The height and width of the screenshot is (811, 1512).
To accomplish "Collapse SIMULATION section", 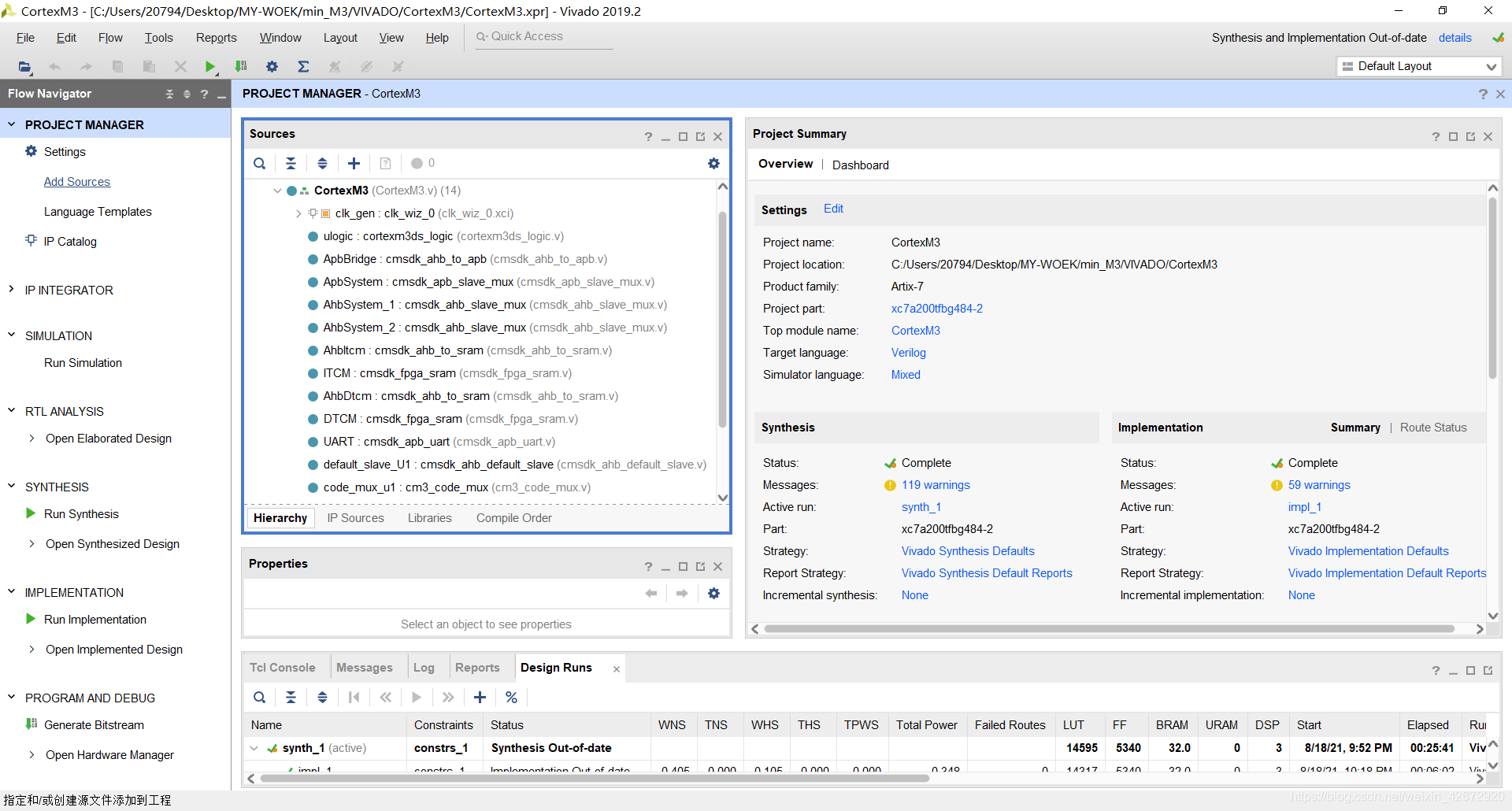I will click(11, 335).
